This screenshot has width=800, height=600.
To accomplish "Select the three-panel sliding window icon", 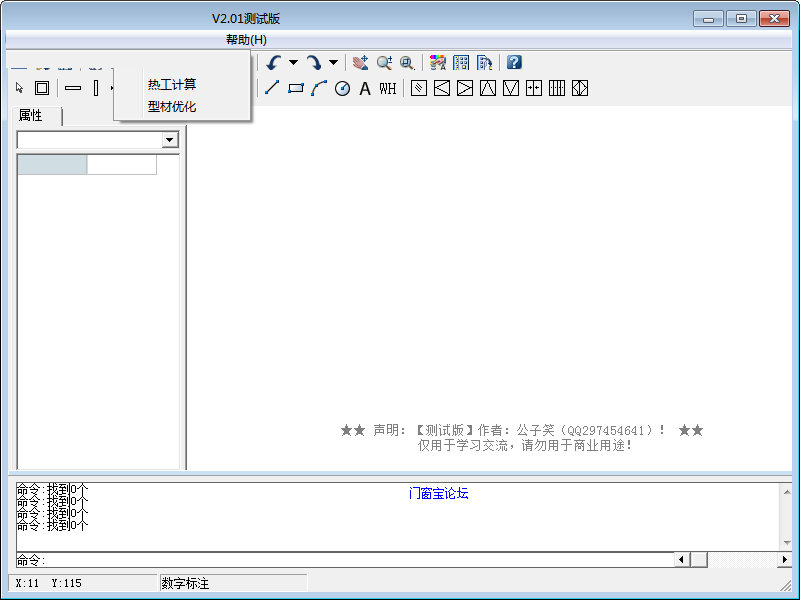I will tap(557, 88).
